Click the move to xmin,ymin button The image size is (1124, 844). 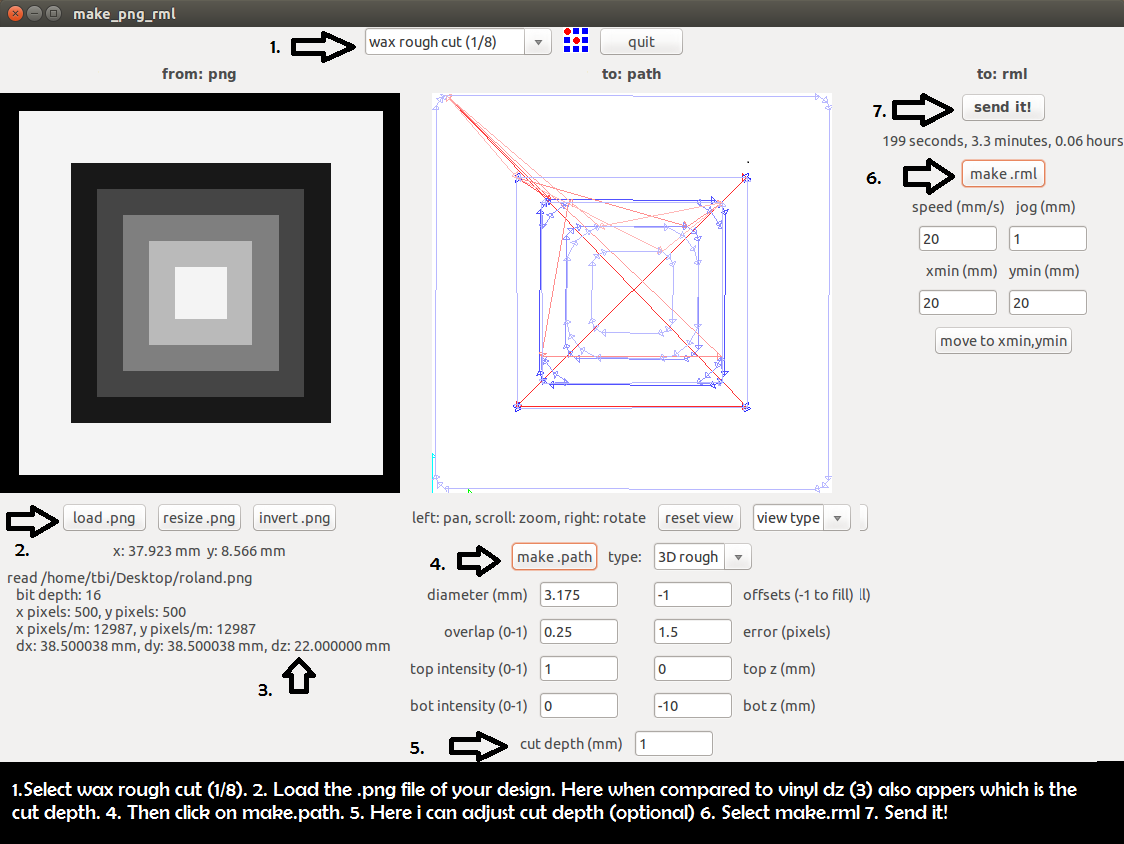1004,341
